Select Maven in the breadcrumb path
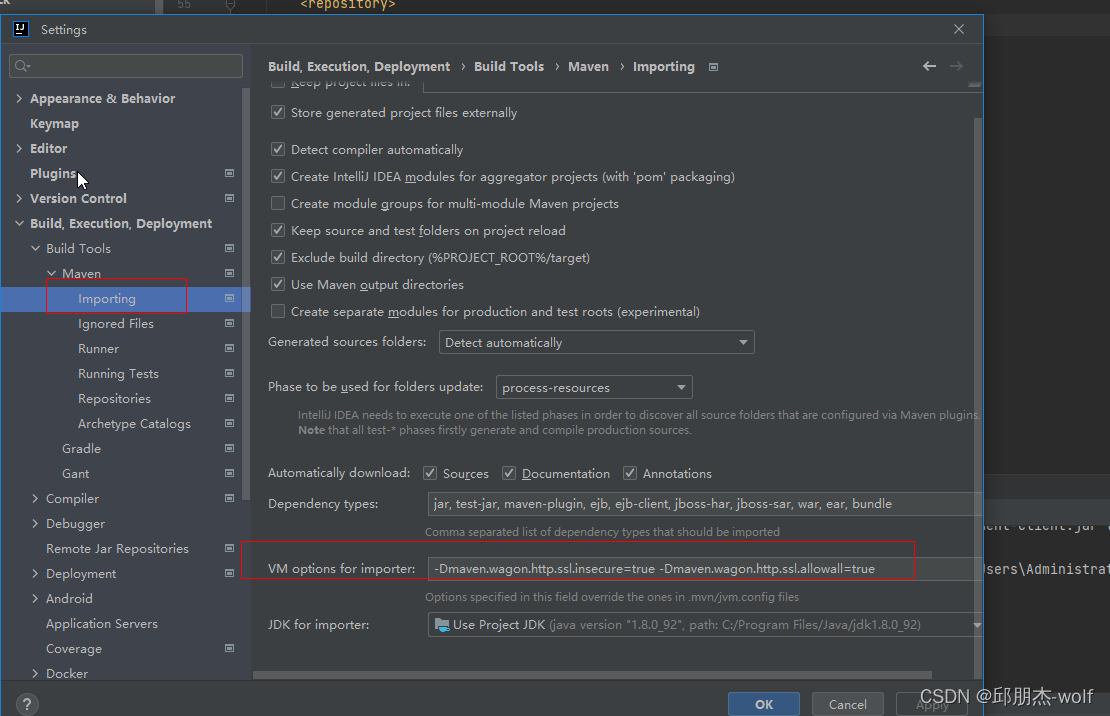The width and height of the screenshot is (1110, 716). click(588, 66)
